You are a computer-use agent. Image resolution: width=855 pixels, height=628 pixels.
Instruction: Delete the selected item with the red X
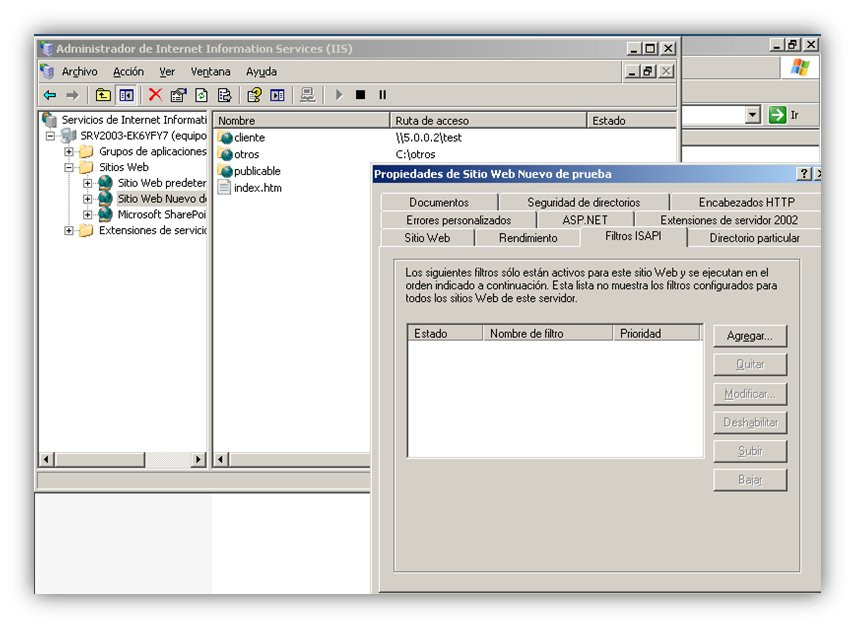coord(155,95)
